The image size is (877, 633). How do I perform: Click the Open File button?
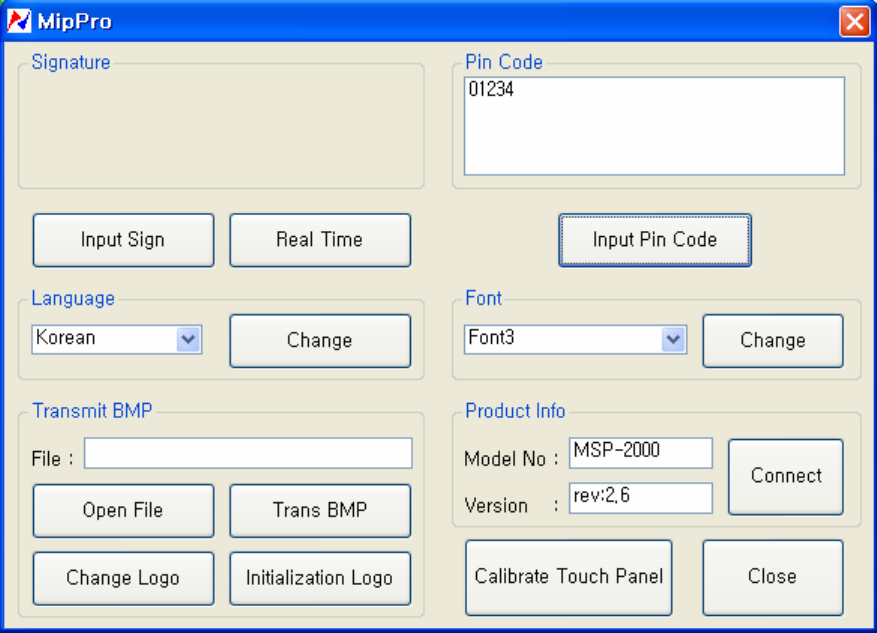click(x=123, y=511)
